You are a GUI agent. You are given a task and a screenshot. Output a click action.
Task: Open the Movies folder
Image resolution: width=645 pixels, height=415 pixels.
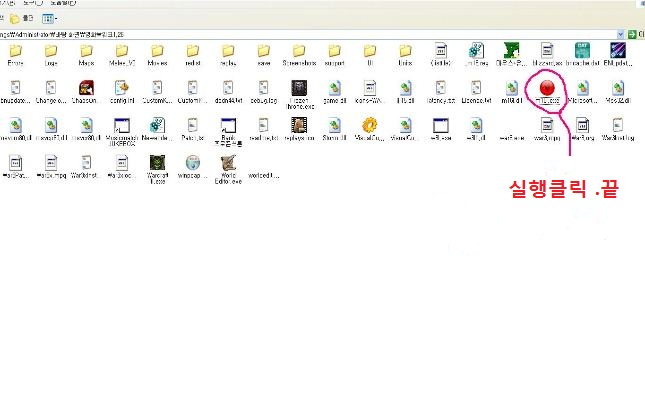156,51
